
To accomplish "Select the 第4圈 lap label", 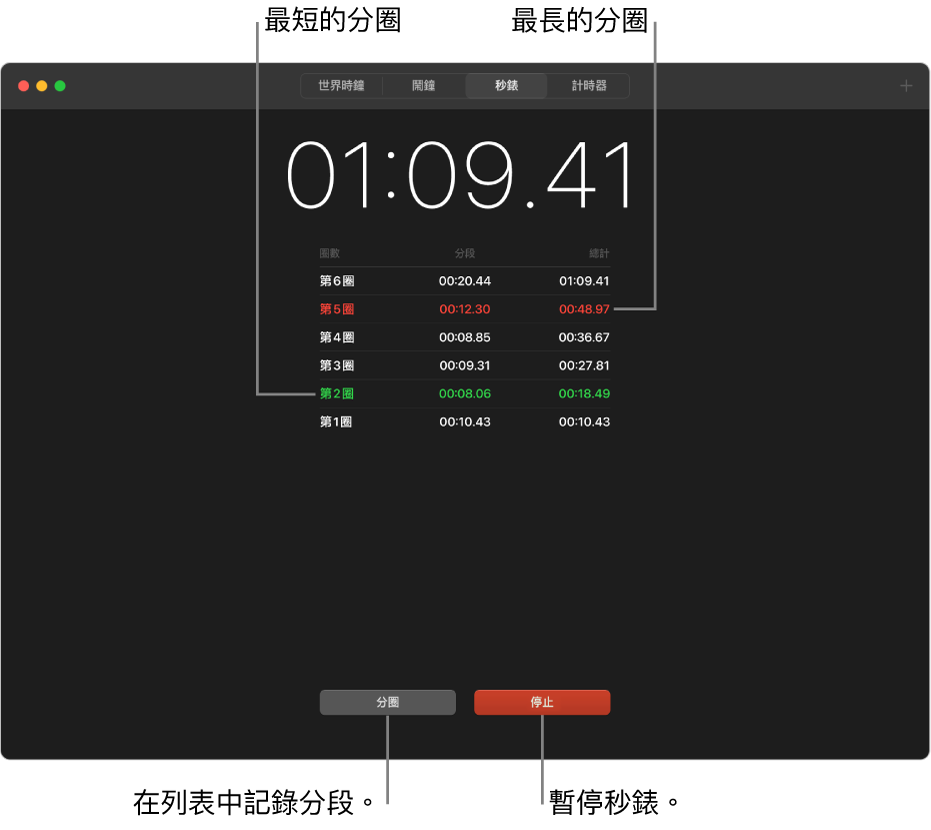I will point(337,337).
